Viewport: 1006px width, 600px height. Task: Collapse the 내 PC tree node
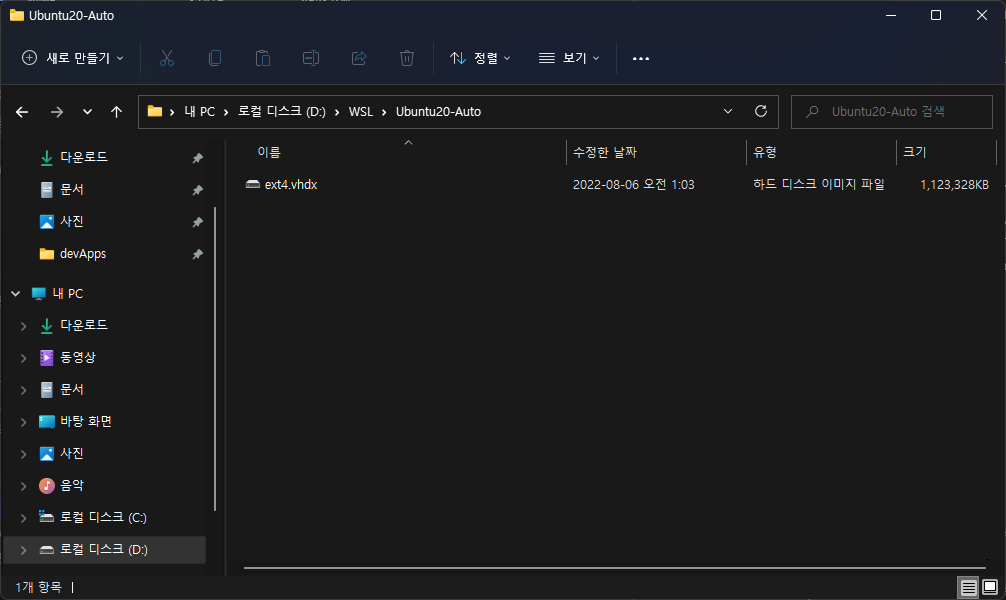coord(15,294)
